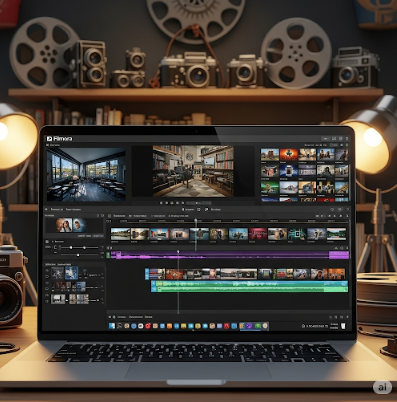Launch the red circular app icon in the taskbar
The image size is (397, 402).
(x=148, y=326)
